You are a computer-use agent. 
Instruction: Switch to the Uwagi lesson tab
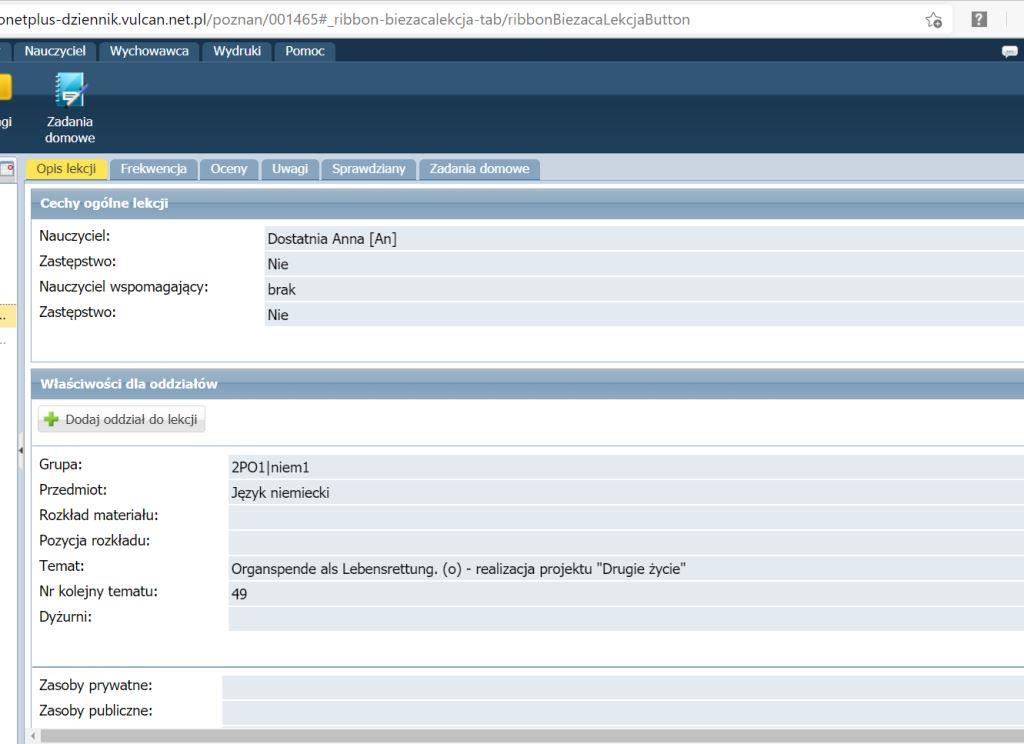pyautogui.click(x=290, y=169)
